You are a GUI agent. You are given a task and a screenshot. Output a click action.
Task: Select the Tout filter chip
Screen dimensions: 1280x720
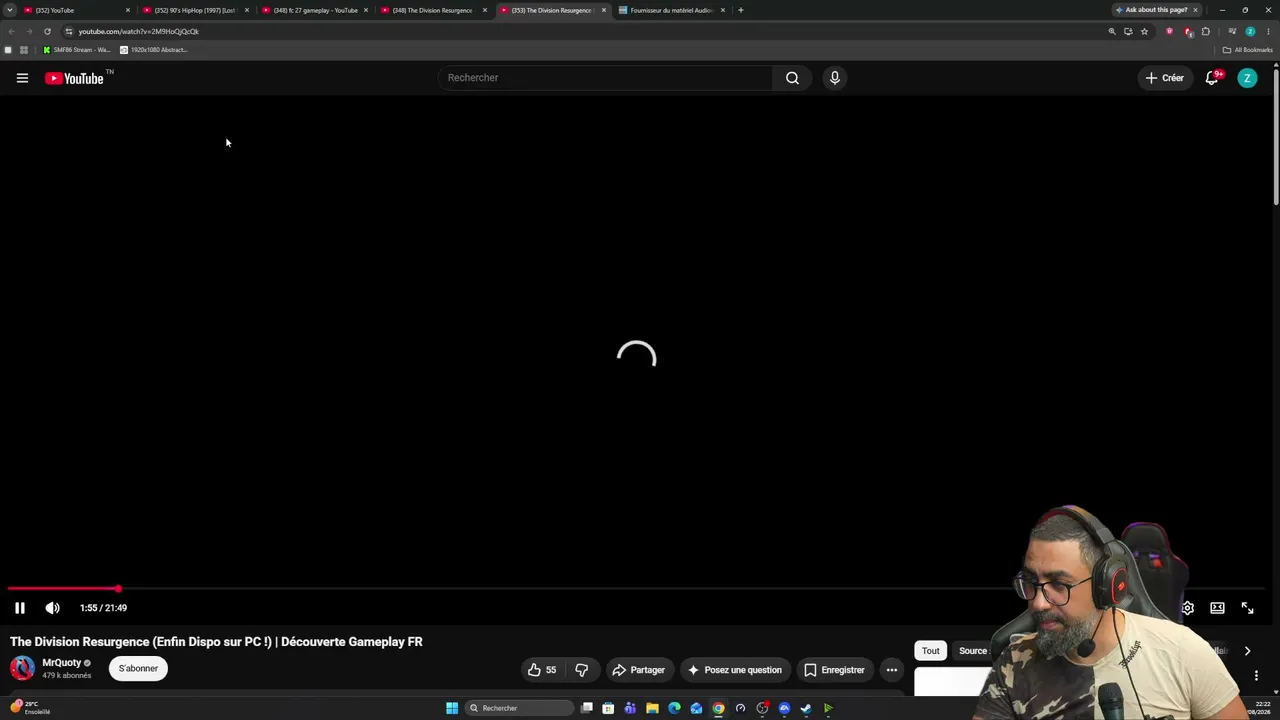tap(931, 651)
